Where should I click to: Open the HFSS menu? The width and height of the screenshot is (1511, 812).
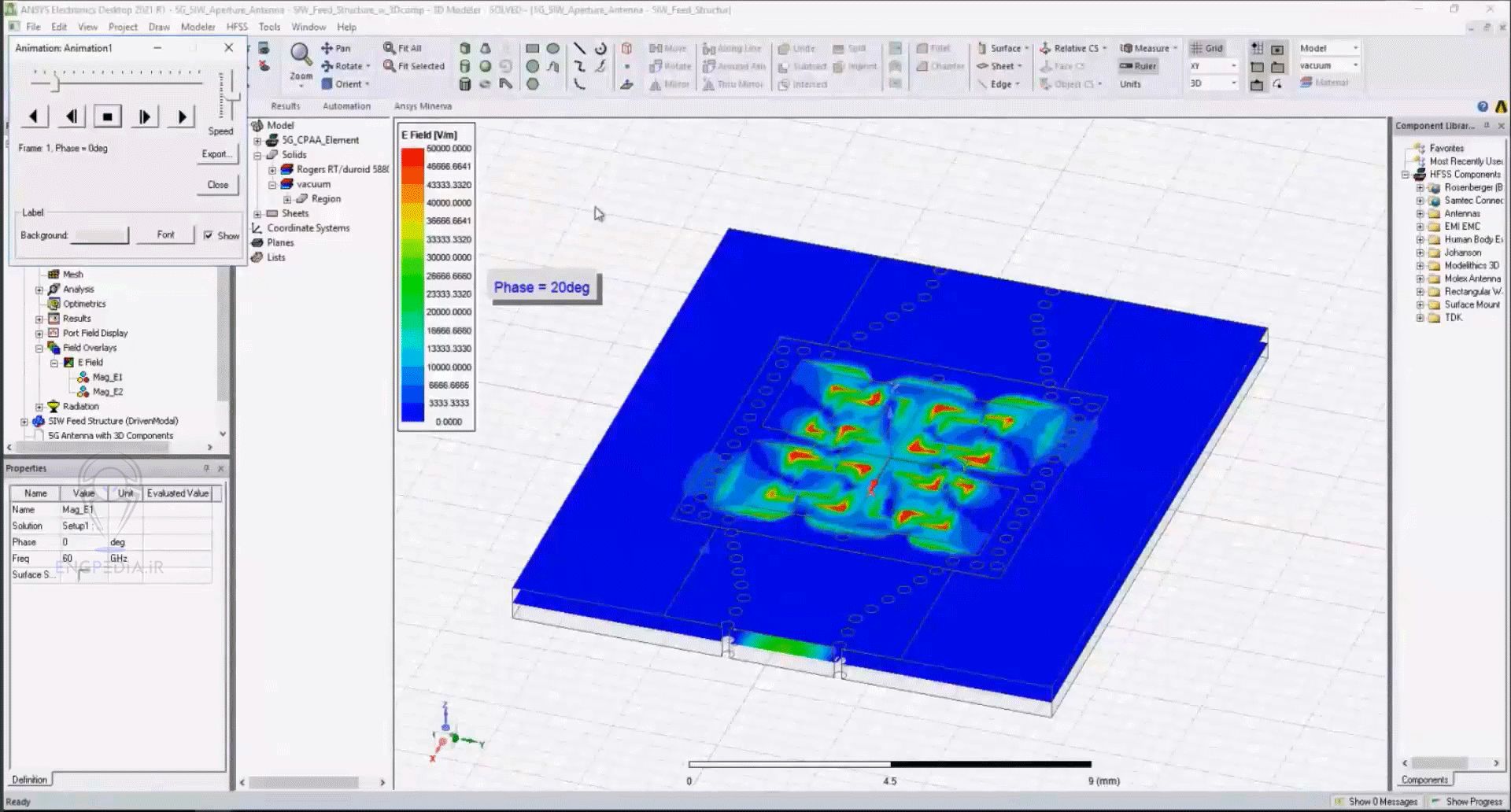[236, 26]
